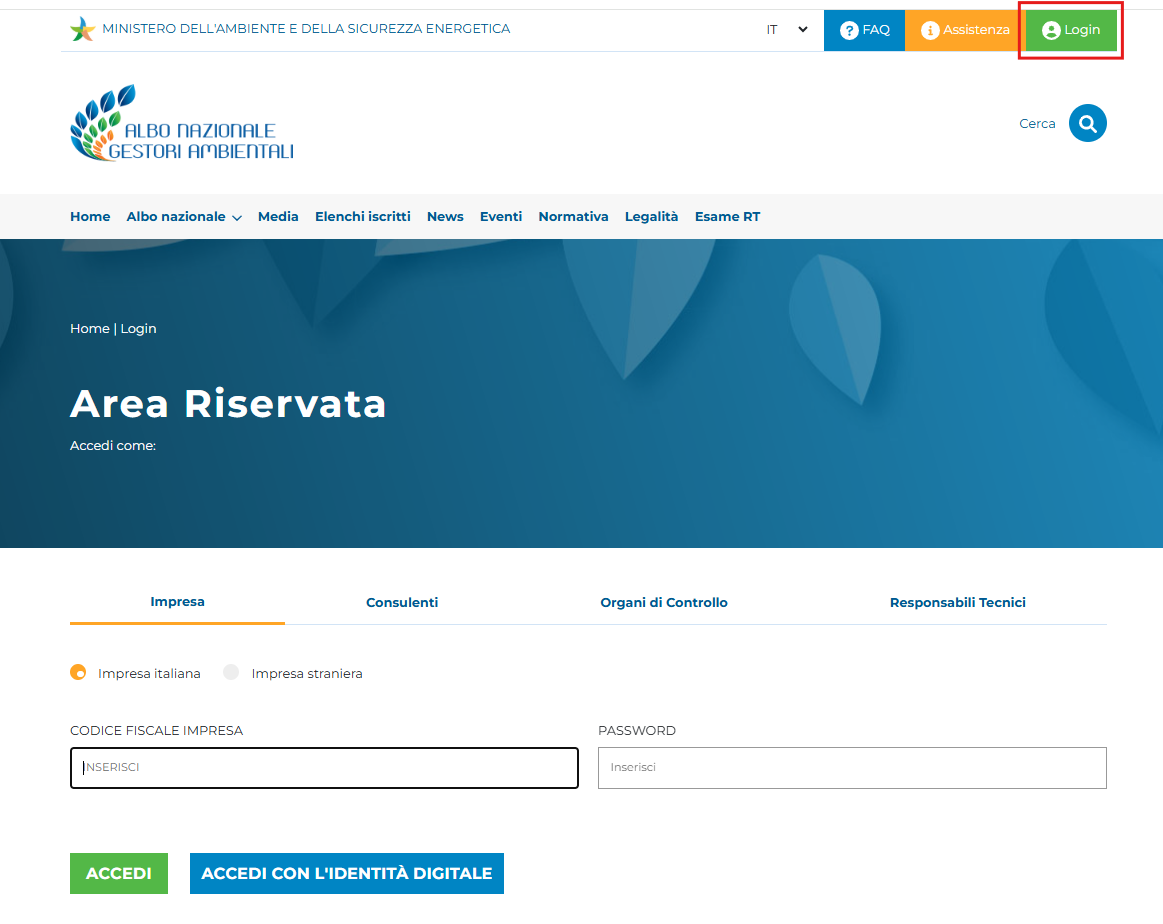Click the ministry star emblem icon
The height and width of the screenshot is (924, 1163).
click(82, 29)
